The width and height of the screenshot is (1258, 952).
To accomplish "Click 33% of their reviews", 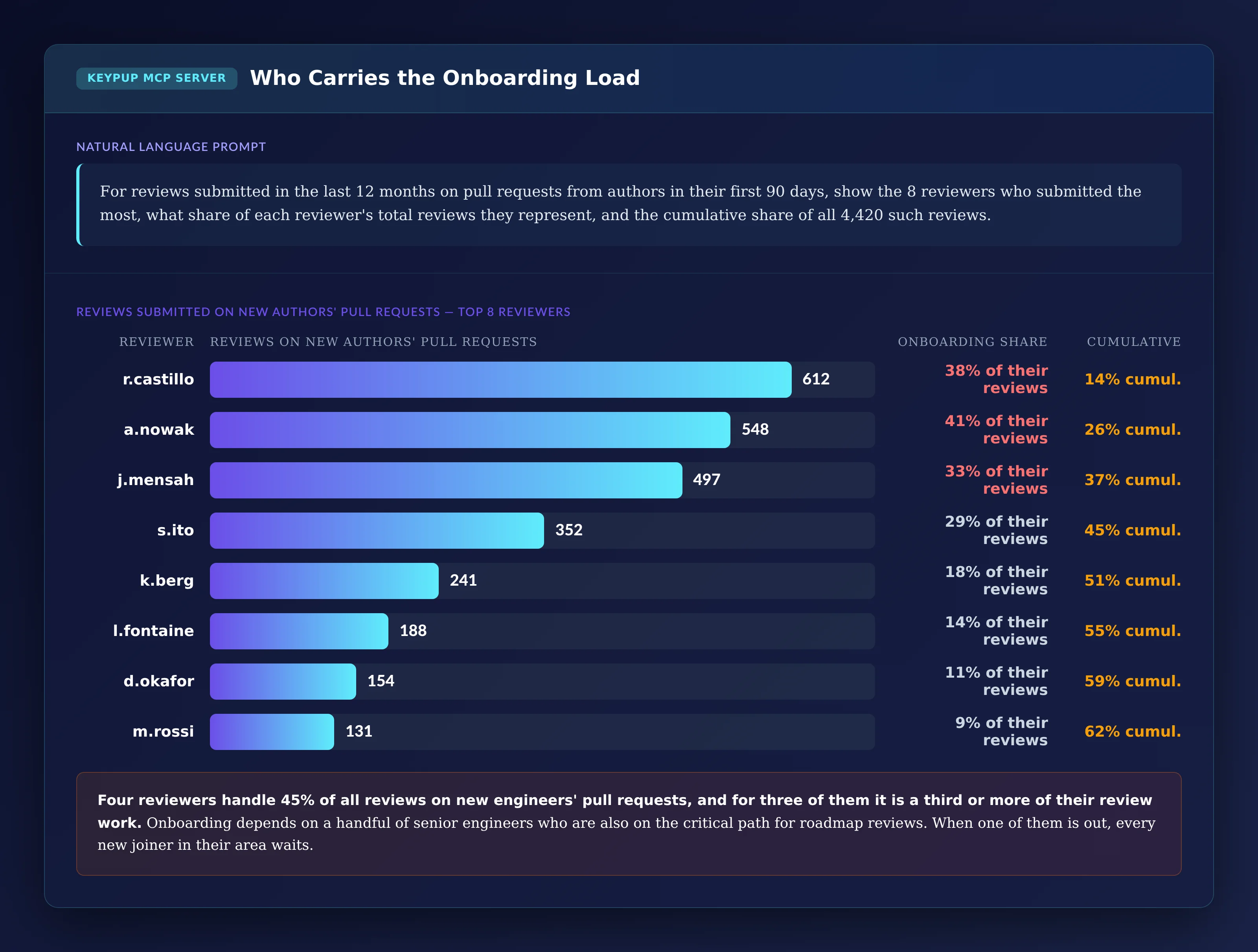I will coord(997,480).
